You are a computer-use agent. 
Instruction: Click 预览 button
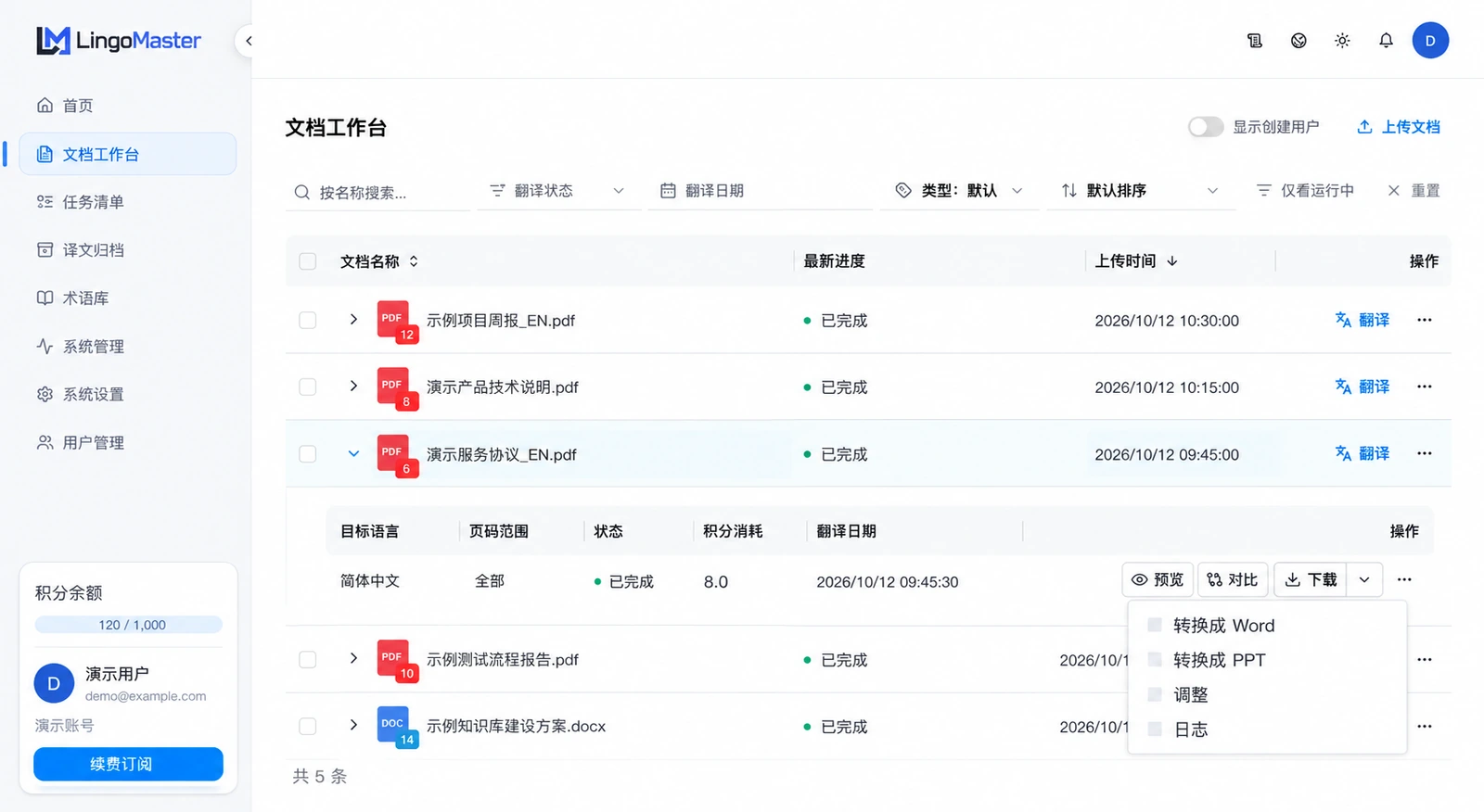point(1158,580)
